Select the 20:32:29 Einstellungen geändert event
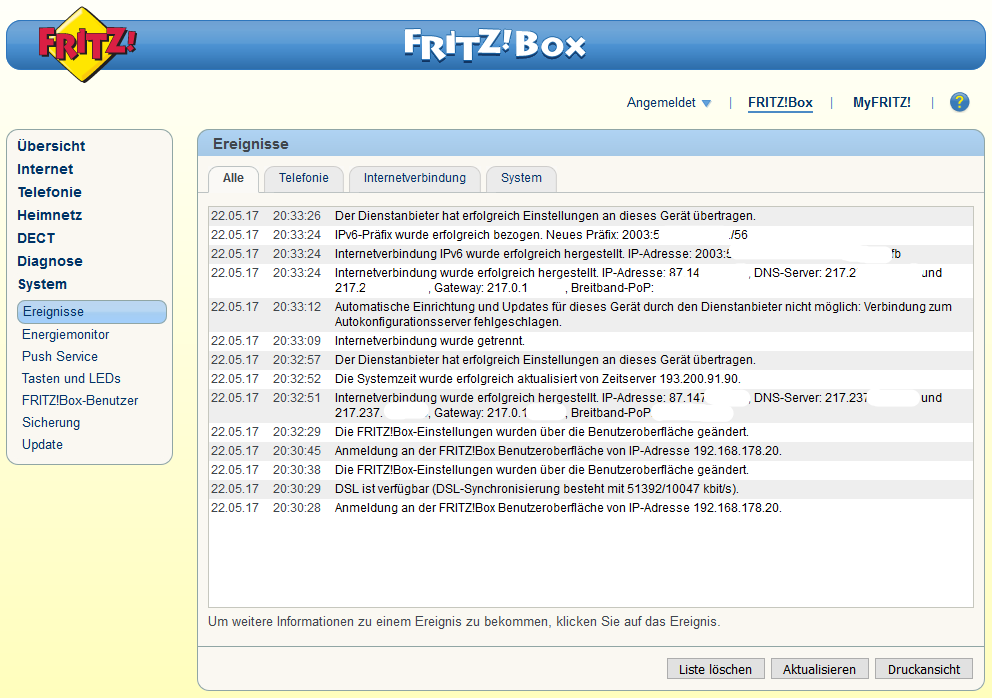 click(591, 432)
